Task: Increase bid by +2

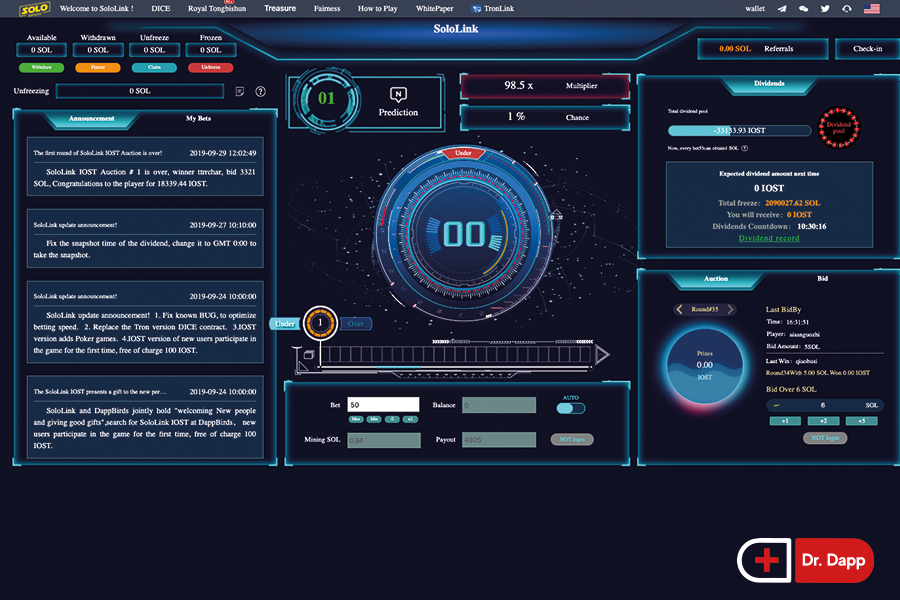Action: pos(823,421)
